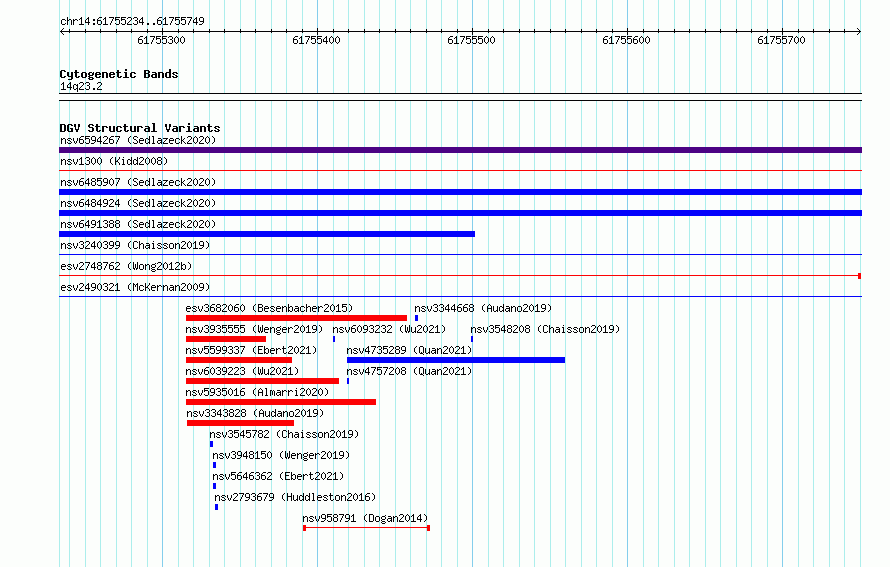890x567 pixels.
Task: Open the nsv2793679 (Huddleston2016) label
Action: tap(295, 497)
